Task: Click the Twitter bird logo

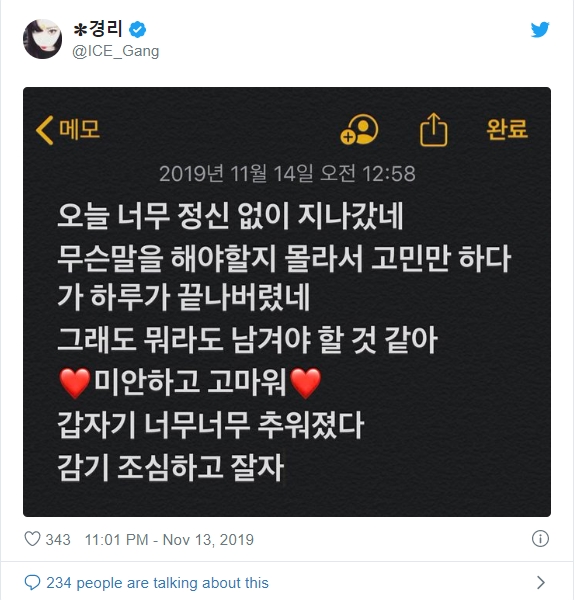Action: tap(540, 29)
